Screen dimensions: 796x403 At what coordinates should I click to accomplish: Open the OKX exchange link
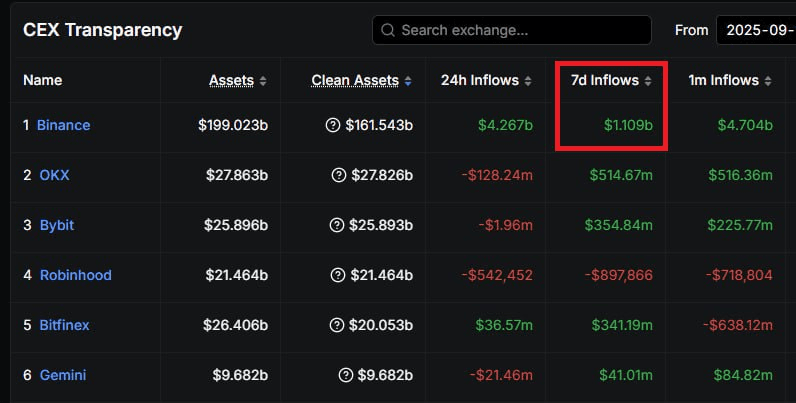tap(54, 176)
